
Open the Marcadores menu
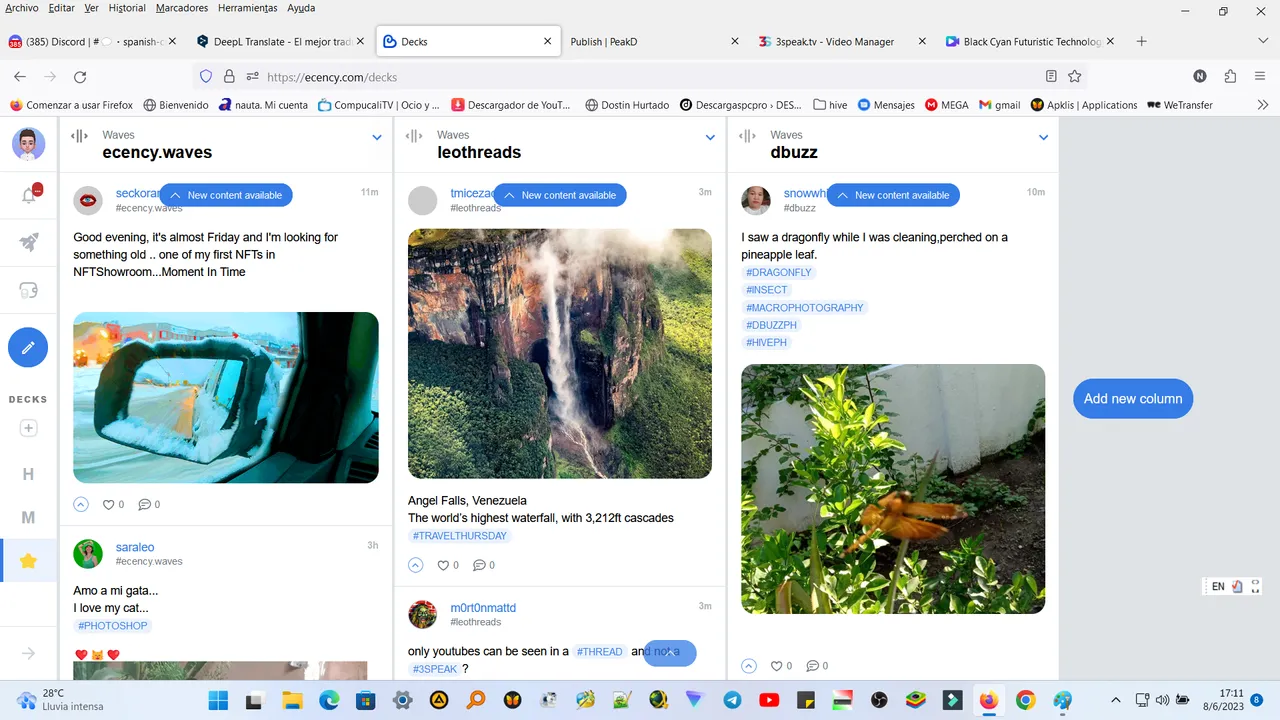pyautogui.click(x=182, y=8)
